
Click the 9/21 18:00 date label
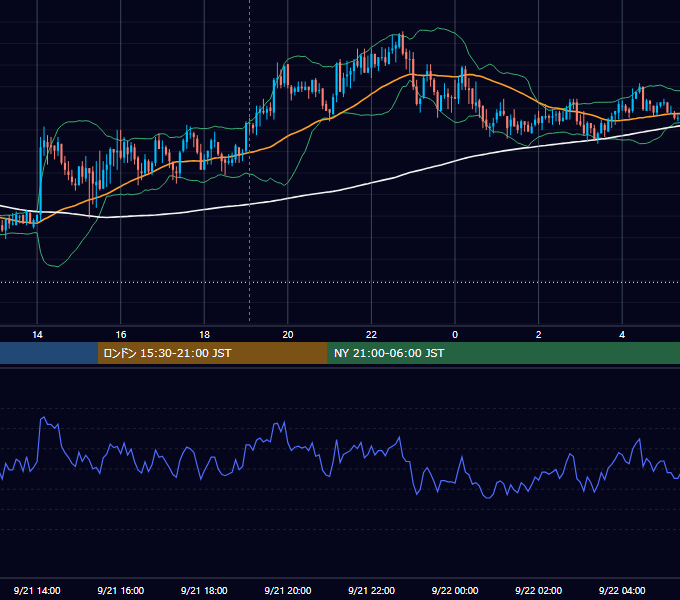tap(204, 590)
